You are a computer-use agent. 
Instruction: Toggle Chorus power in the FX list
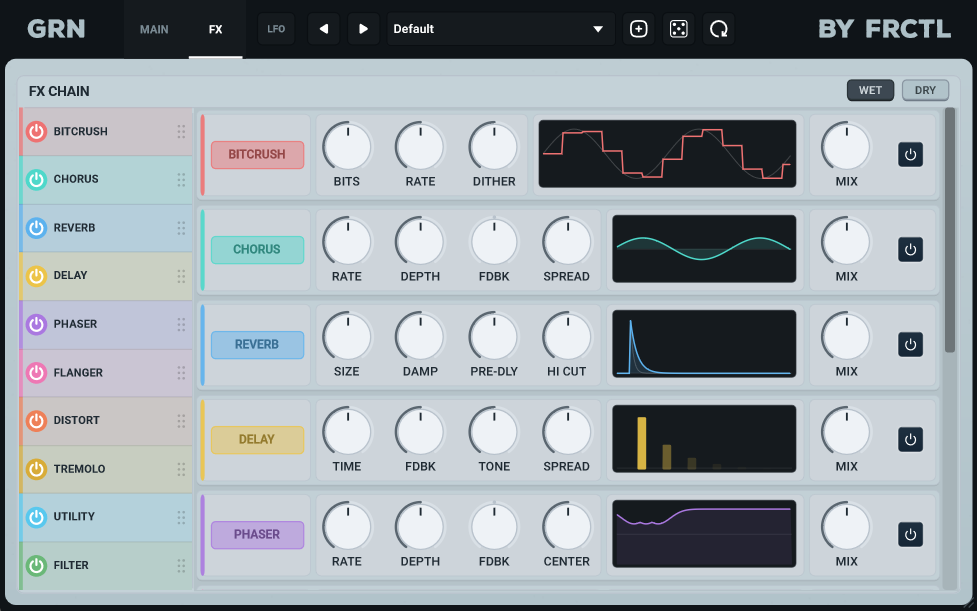coord(36,180)
